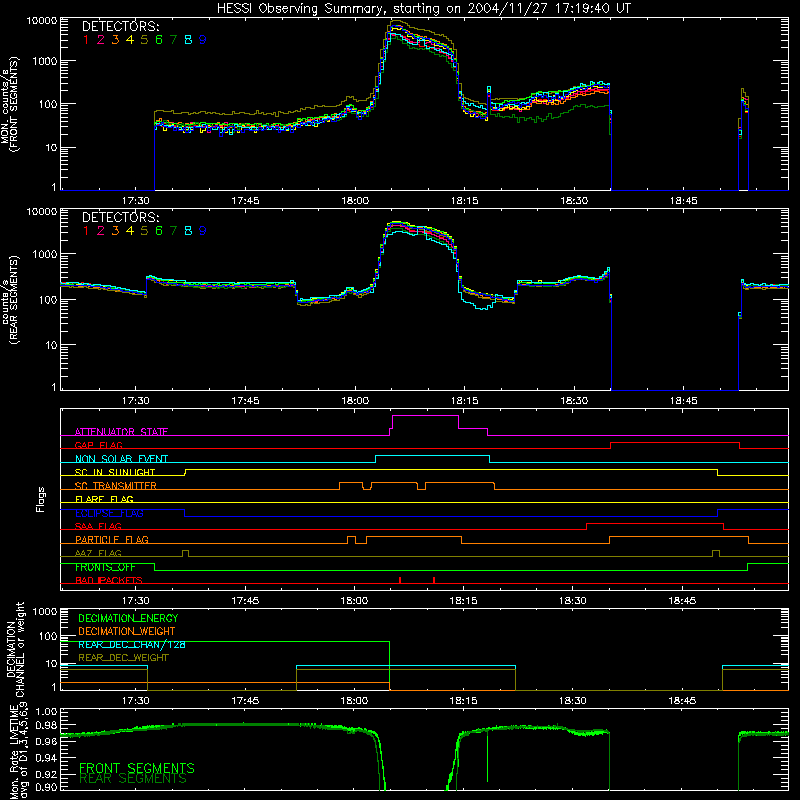The width and height of the screenshot is (800, 800).
Task: Select detector 1 in rear segments legend
Action: (x=86, y=231)
